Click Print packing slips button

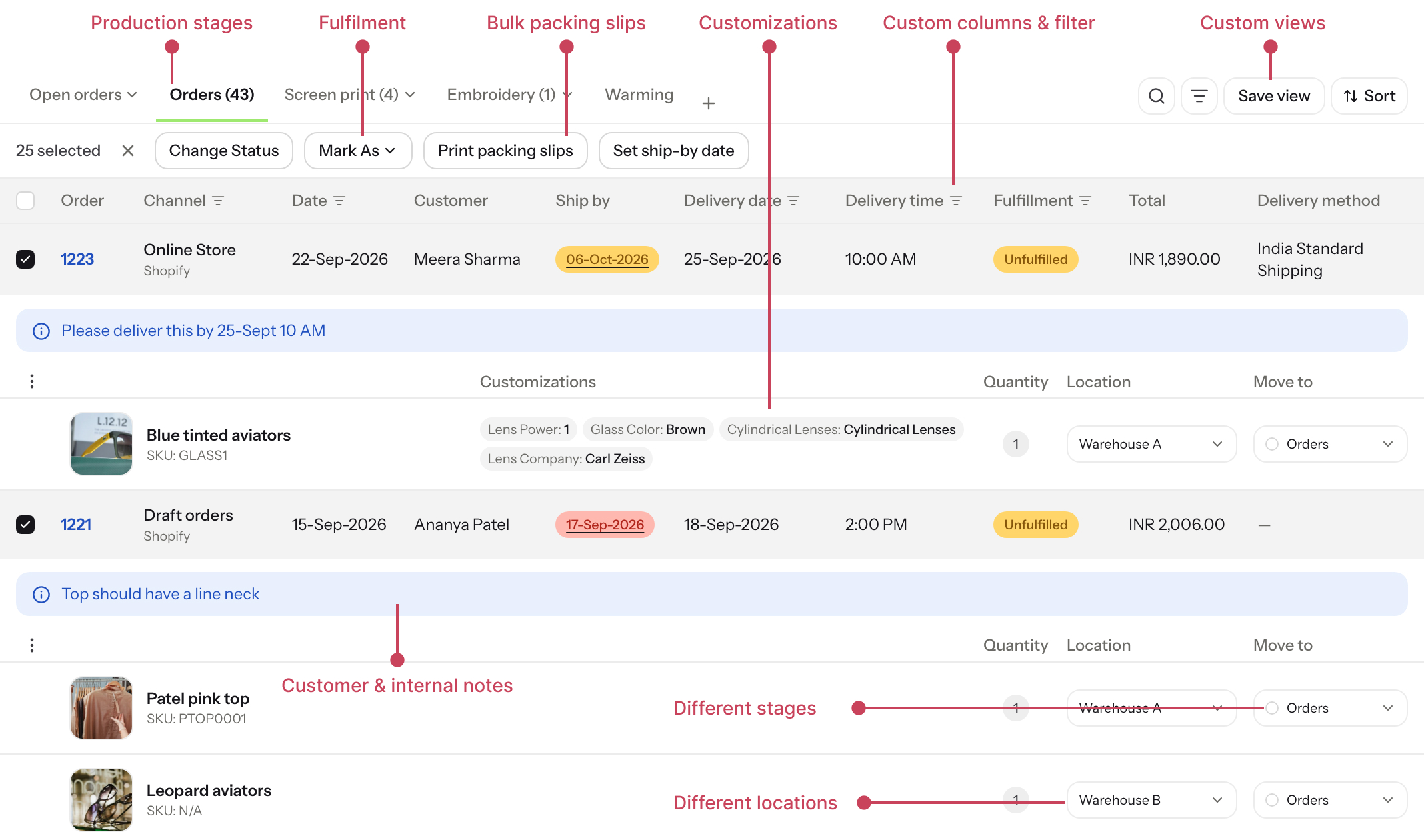click(x=505, y=151)
